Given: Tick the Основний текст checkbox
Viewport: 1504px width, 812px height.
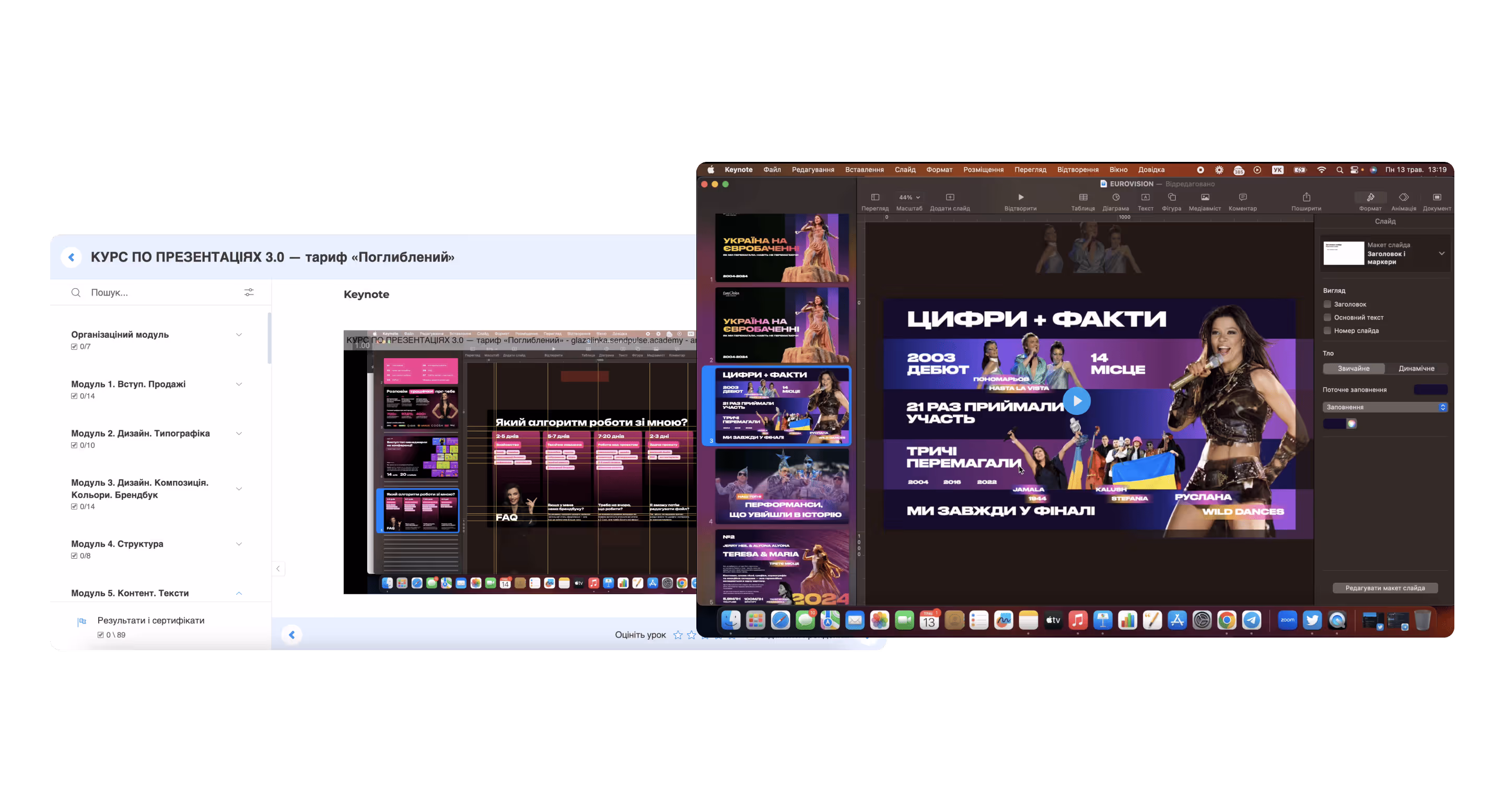Looking at the screenshot, I should [x=1327, y=317].
